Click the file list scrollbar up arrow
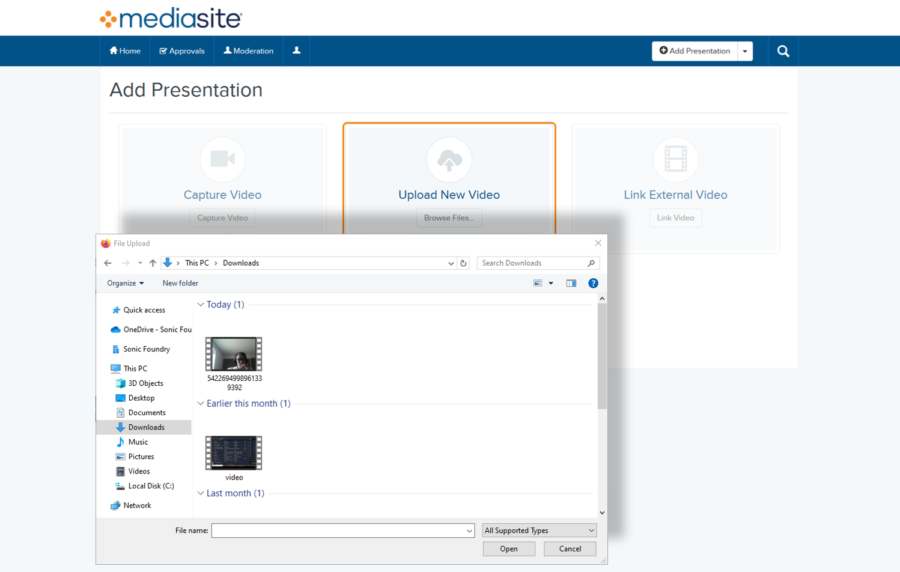 point(602,298)
